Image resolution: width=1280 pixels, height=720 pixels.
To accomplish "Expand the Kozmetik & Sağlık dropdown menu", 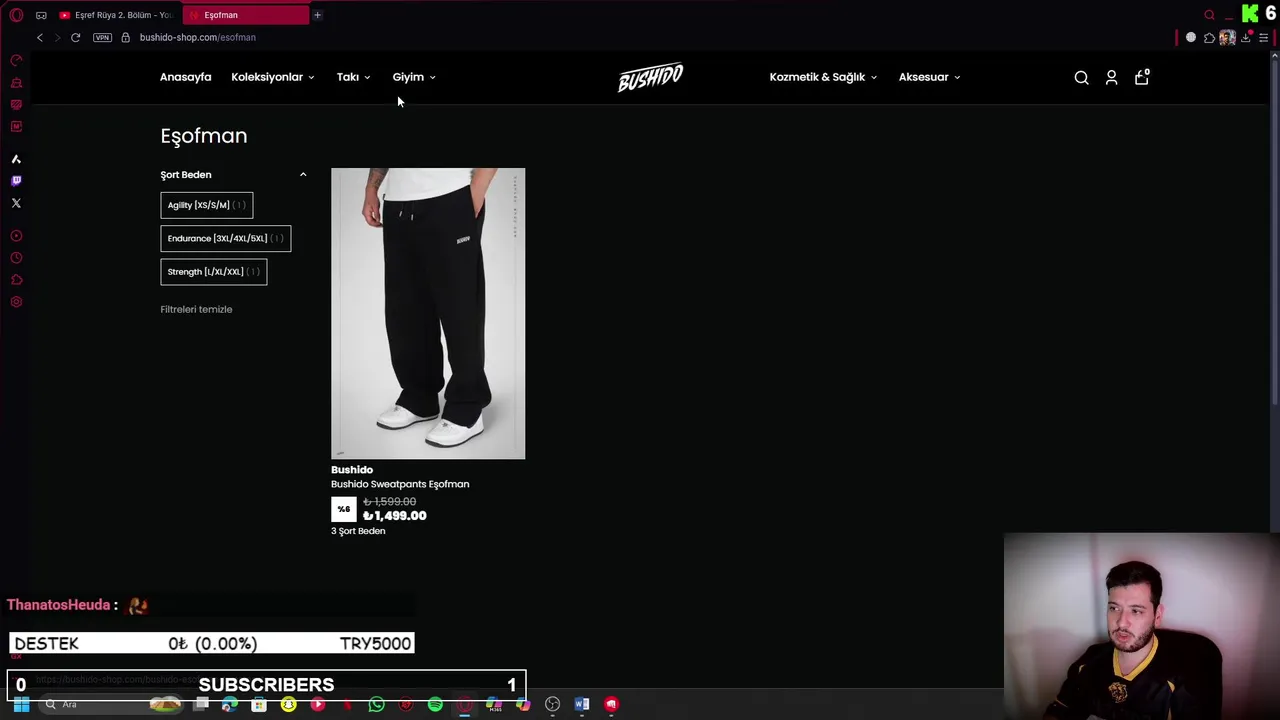I will pyautogui.click(x=823, y=77).
